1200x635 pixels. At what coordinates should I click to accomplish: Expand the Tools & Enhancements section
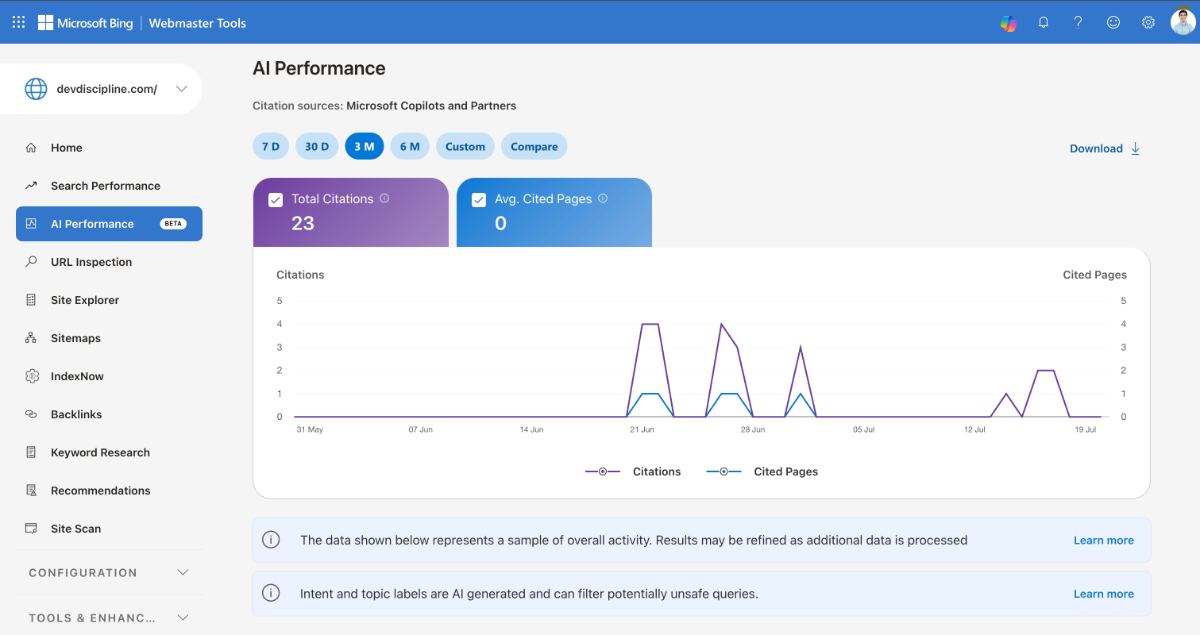[x=109, y=617]
